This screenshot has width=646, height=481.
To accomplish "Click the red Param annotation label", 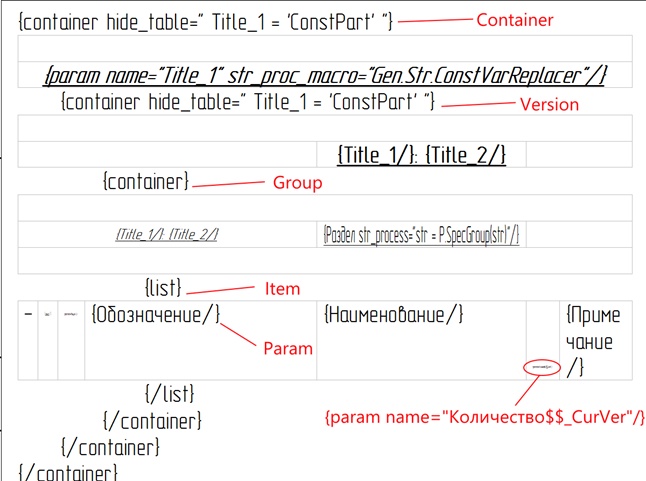I will point(287,348).
